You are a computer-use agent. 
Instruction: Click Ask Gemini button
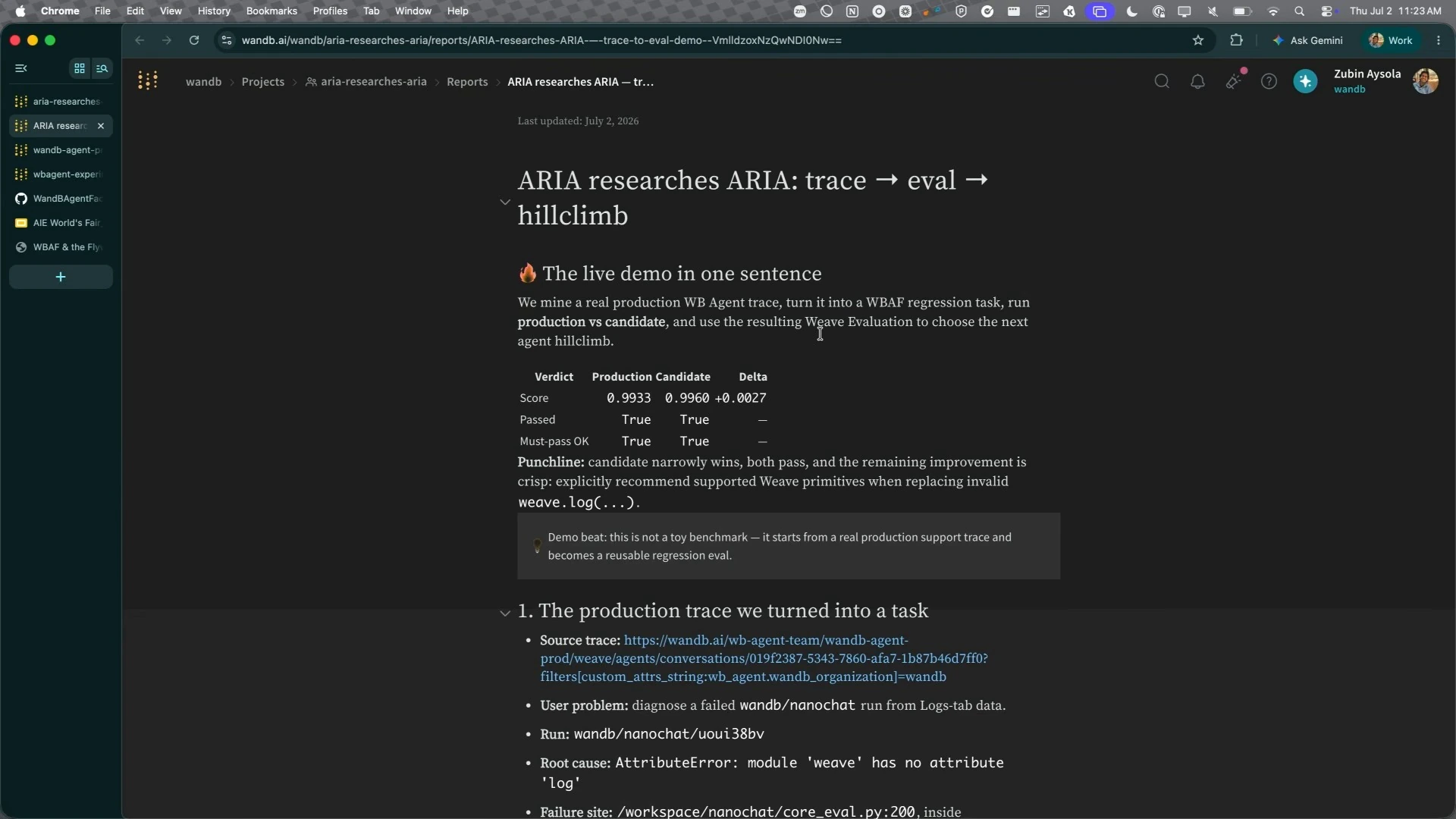click(1308, 40)
